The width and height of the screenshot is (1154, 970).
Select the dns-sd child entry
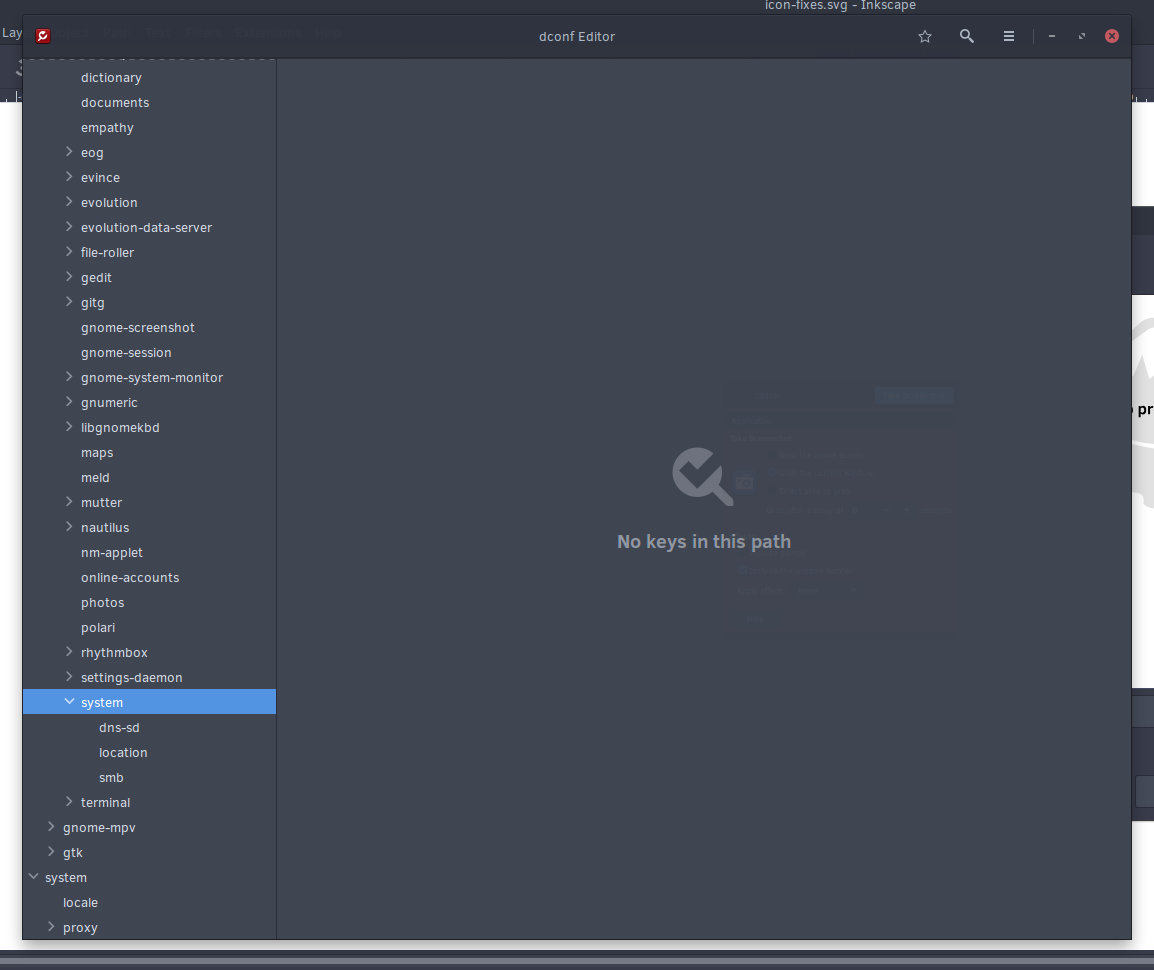tap(119, 728)
